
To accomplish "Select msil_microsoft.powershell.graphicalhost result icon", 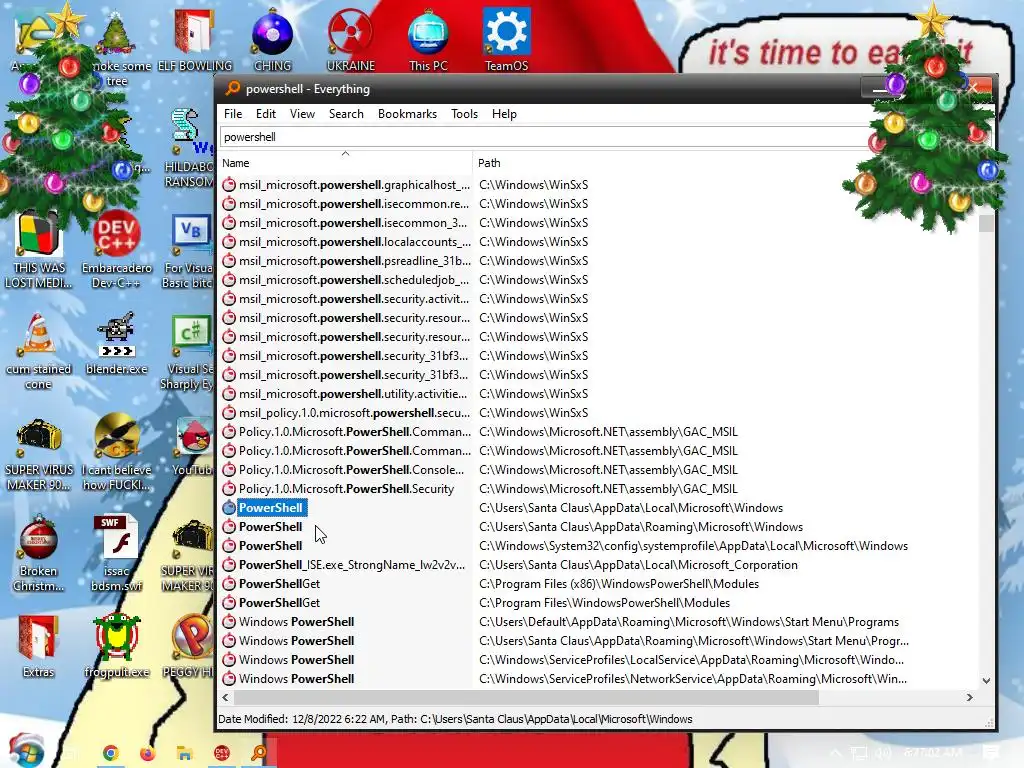I will pos(229,185).
